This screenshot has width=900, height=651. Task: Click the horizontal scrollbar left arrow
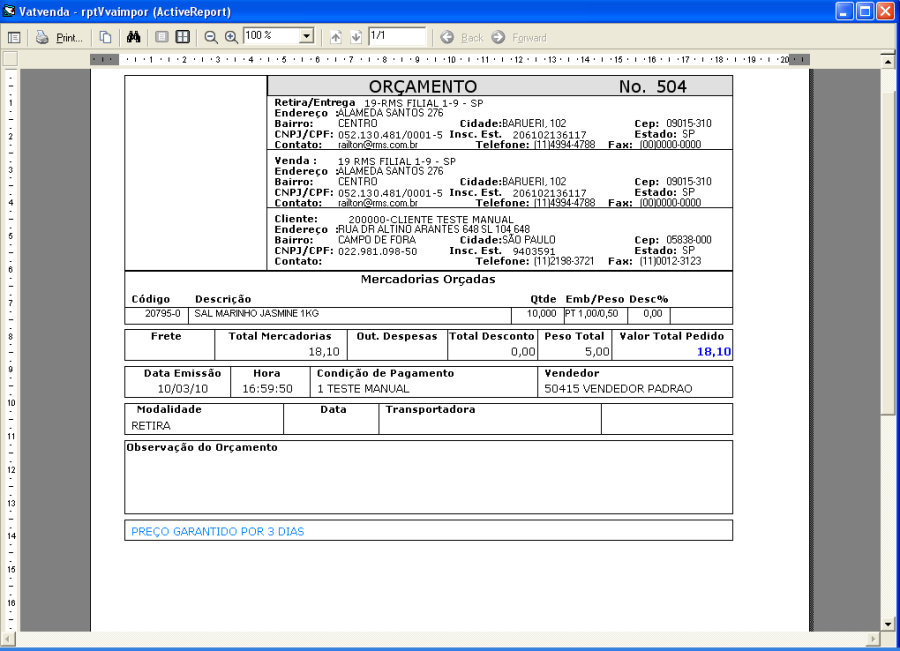(x=7, y=638)
